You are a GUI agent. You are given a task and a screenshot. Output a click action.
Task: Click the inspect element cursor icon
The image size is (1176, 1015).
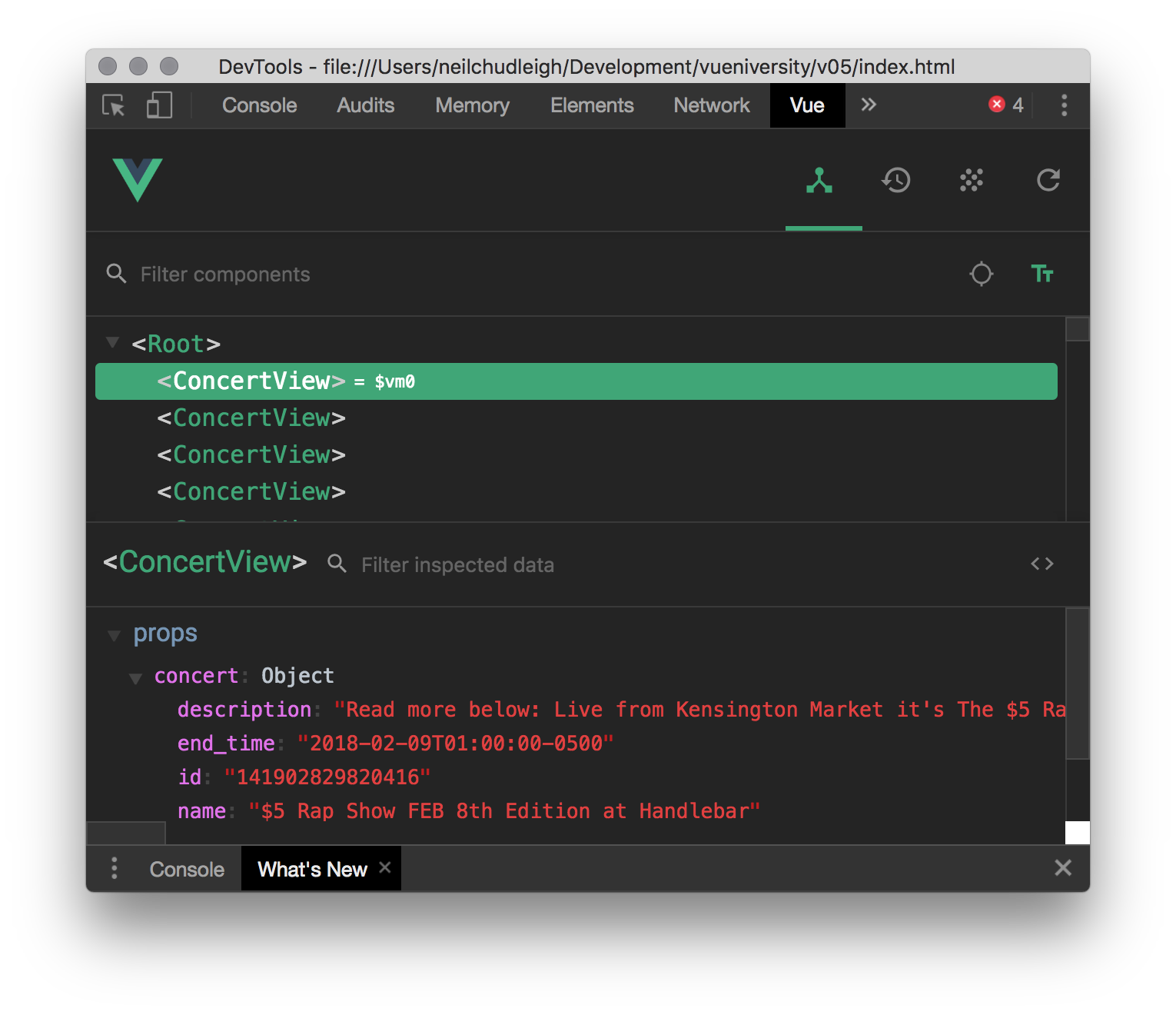tap(112, 105)
